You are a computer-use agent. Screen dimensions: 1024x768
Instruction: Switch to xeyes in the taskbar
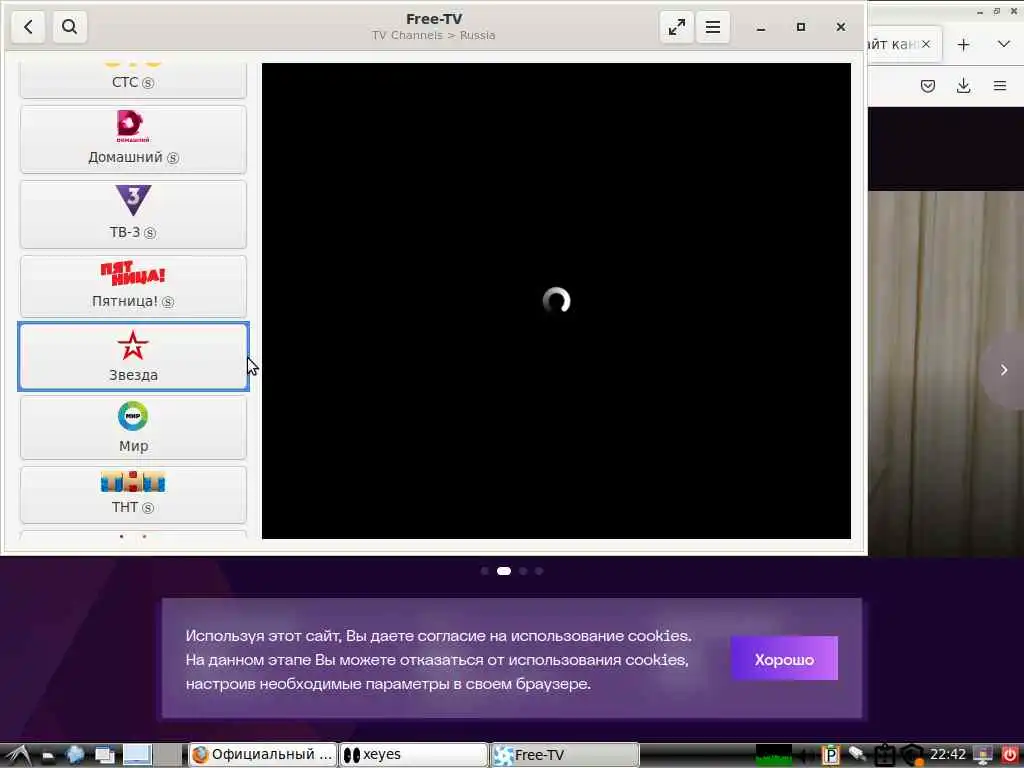[x=414, y=754]
